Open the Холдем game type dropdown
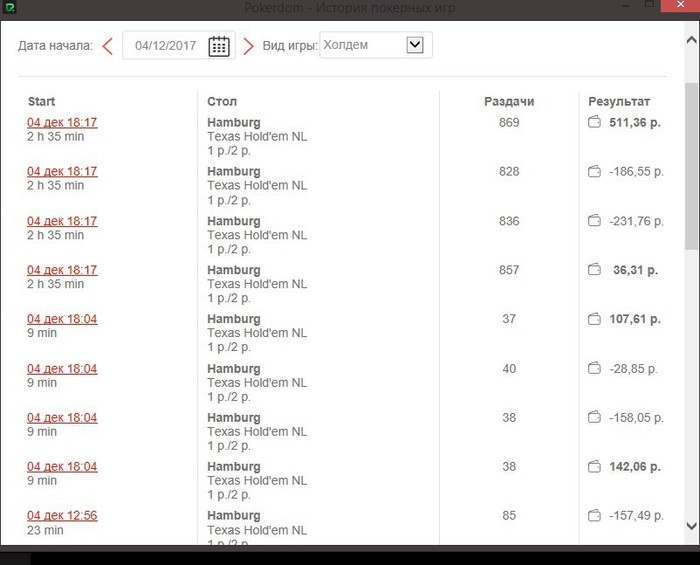Screen dimensions: 700x565 (x=415, y=45)
